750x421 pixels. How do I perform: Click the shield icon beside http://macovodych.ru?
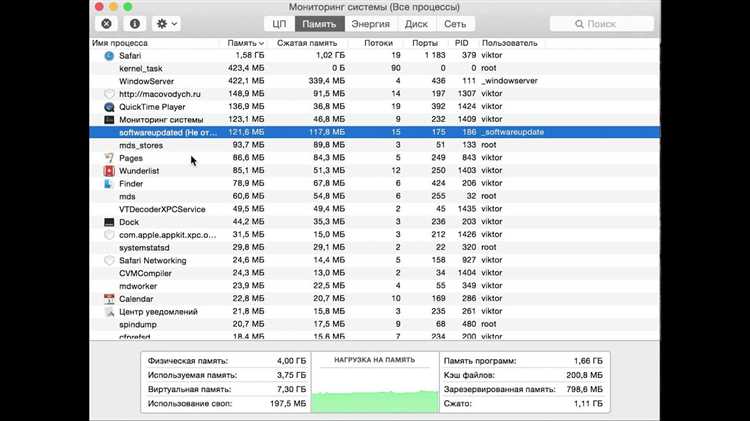[x=109, y=94]
